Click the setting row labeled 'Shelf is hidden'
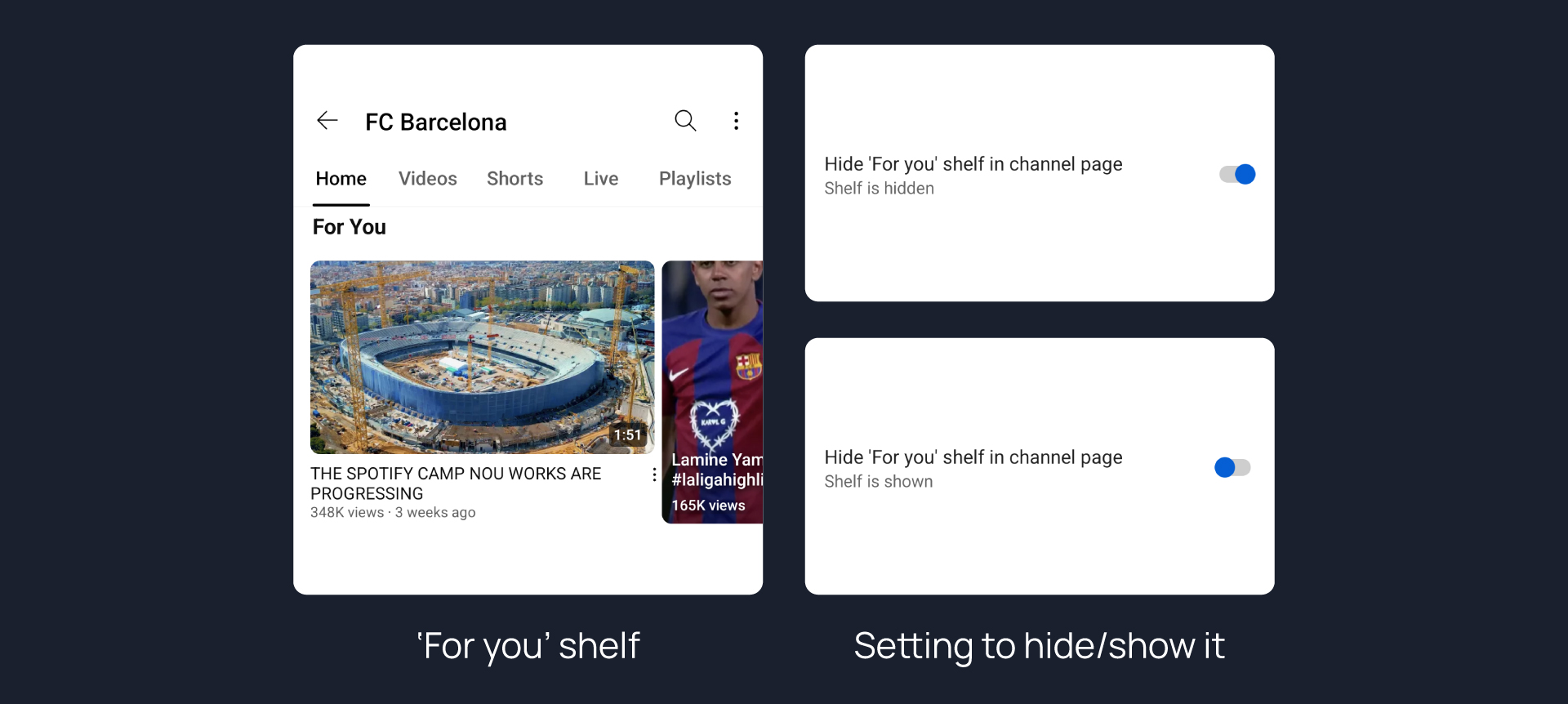Screen dimensions: 1568x704 tap(973, 175)
